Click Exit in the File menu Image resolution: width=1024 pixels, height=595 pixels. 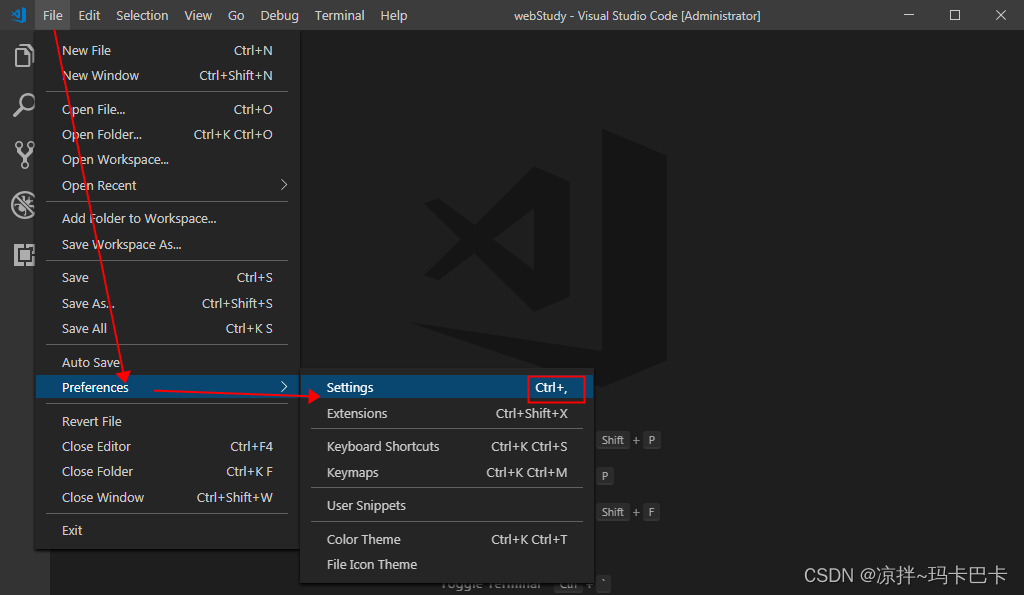(167, 530)
